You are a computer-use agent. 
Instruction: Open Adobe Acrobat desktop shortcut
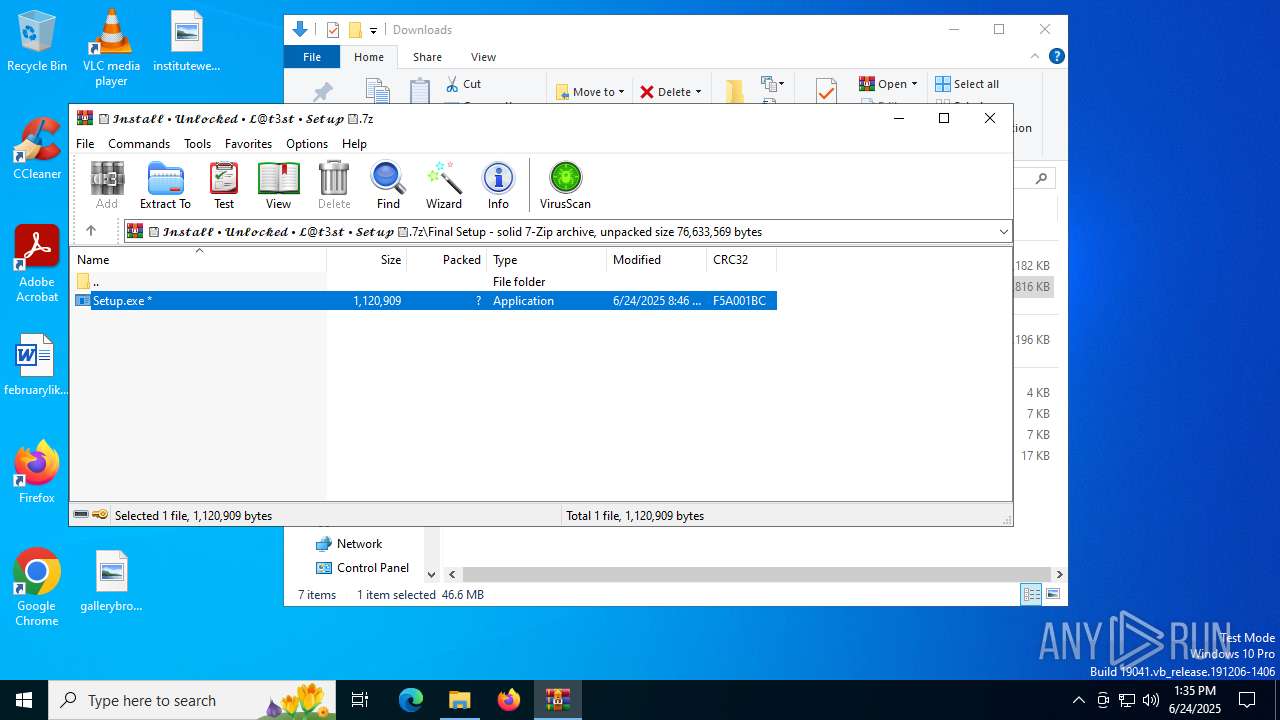37,264
